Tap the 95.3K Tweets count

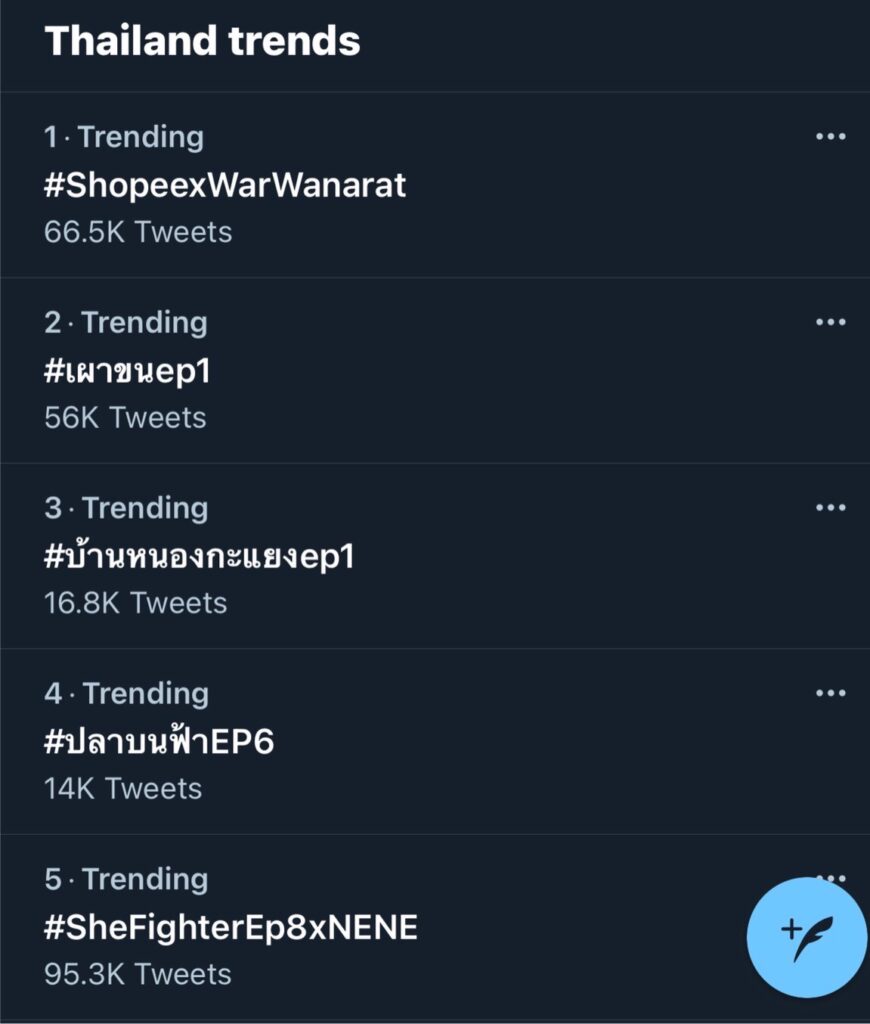[x=138, y=974]
